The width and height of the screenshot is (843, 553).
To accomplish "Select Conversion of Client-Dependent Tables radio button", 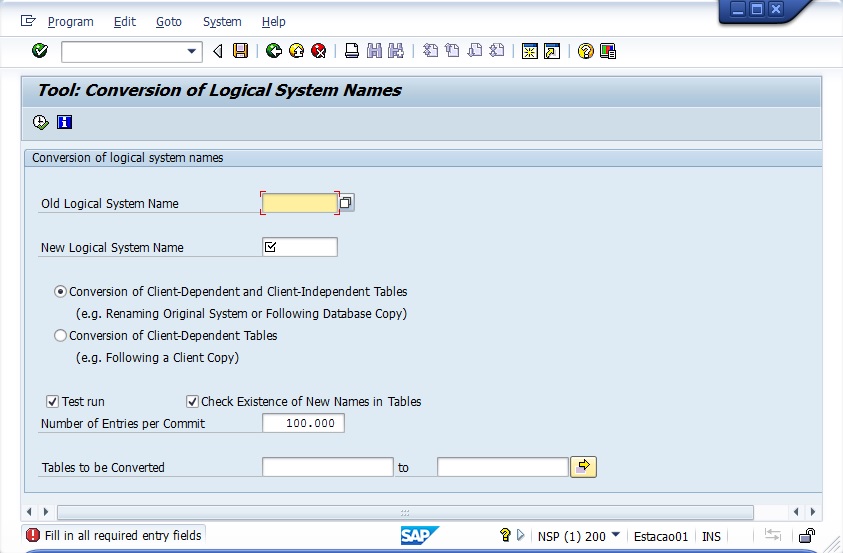I will (x=61, y=336).
